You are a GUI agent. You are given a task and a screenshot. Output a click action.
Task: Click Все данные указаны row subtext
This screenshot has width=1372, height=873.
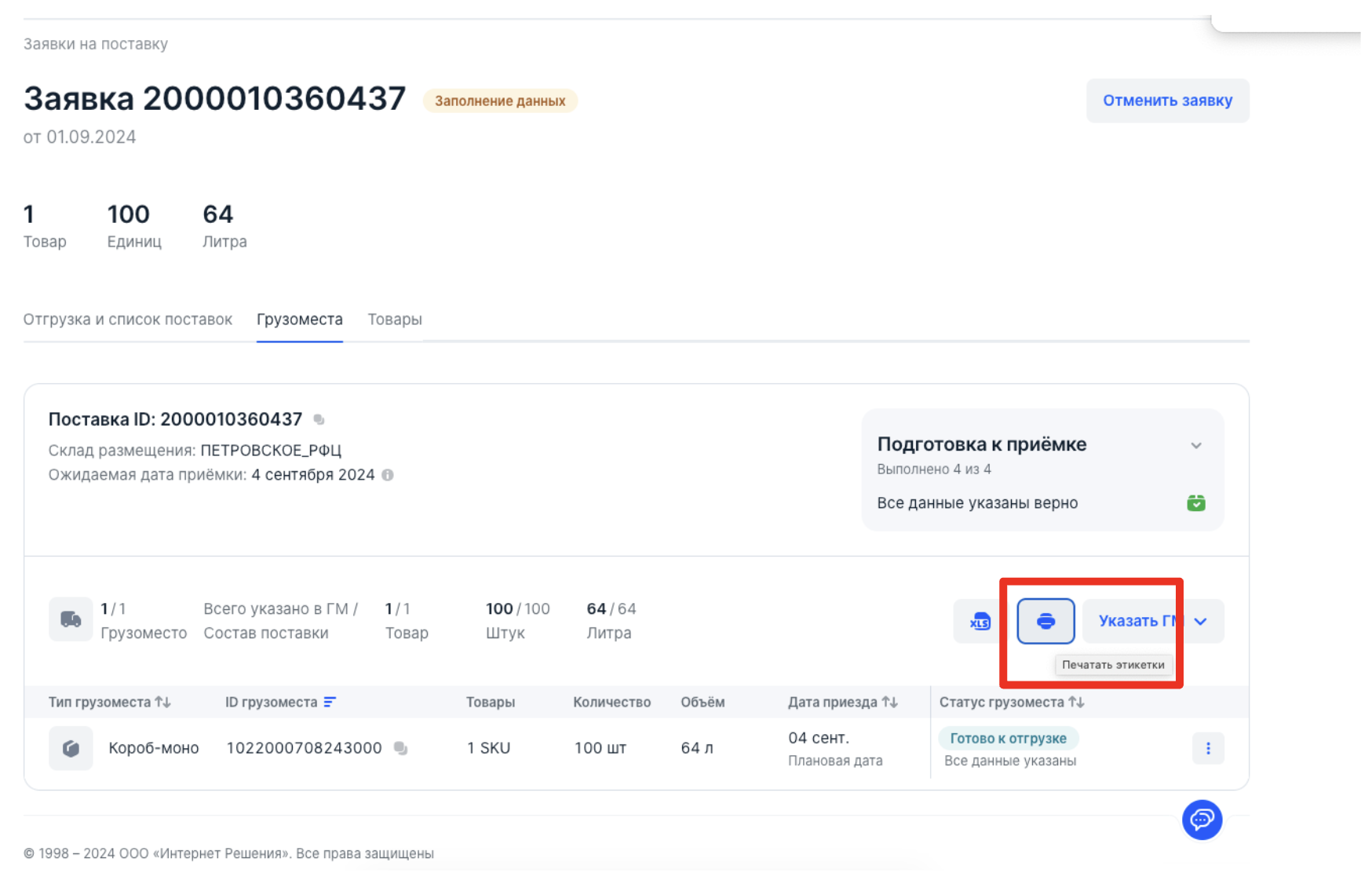tap(1010, 761)
